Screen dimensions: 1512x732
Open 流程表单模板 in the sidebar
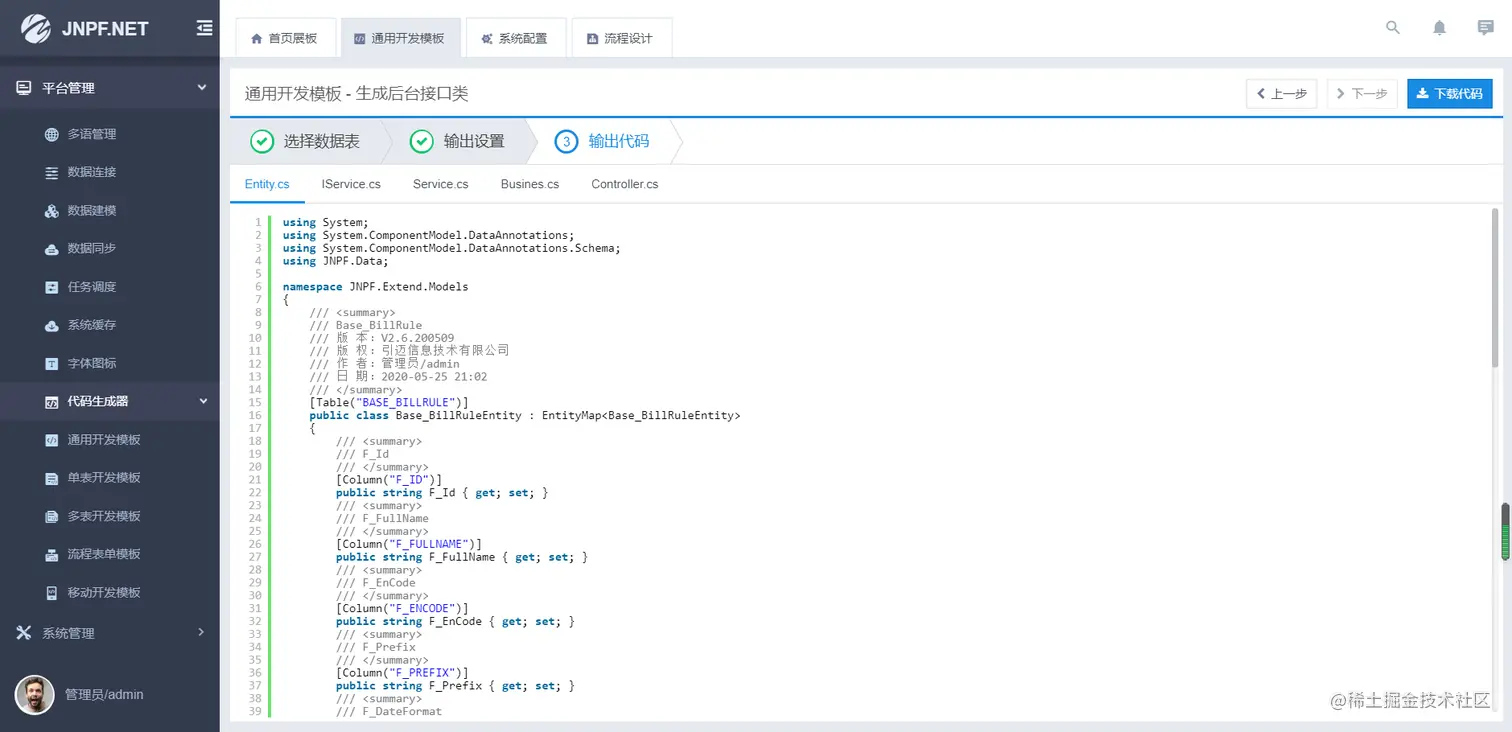(x=110, y=554)
